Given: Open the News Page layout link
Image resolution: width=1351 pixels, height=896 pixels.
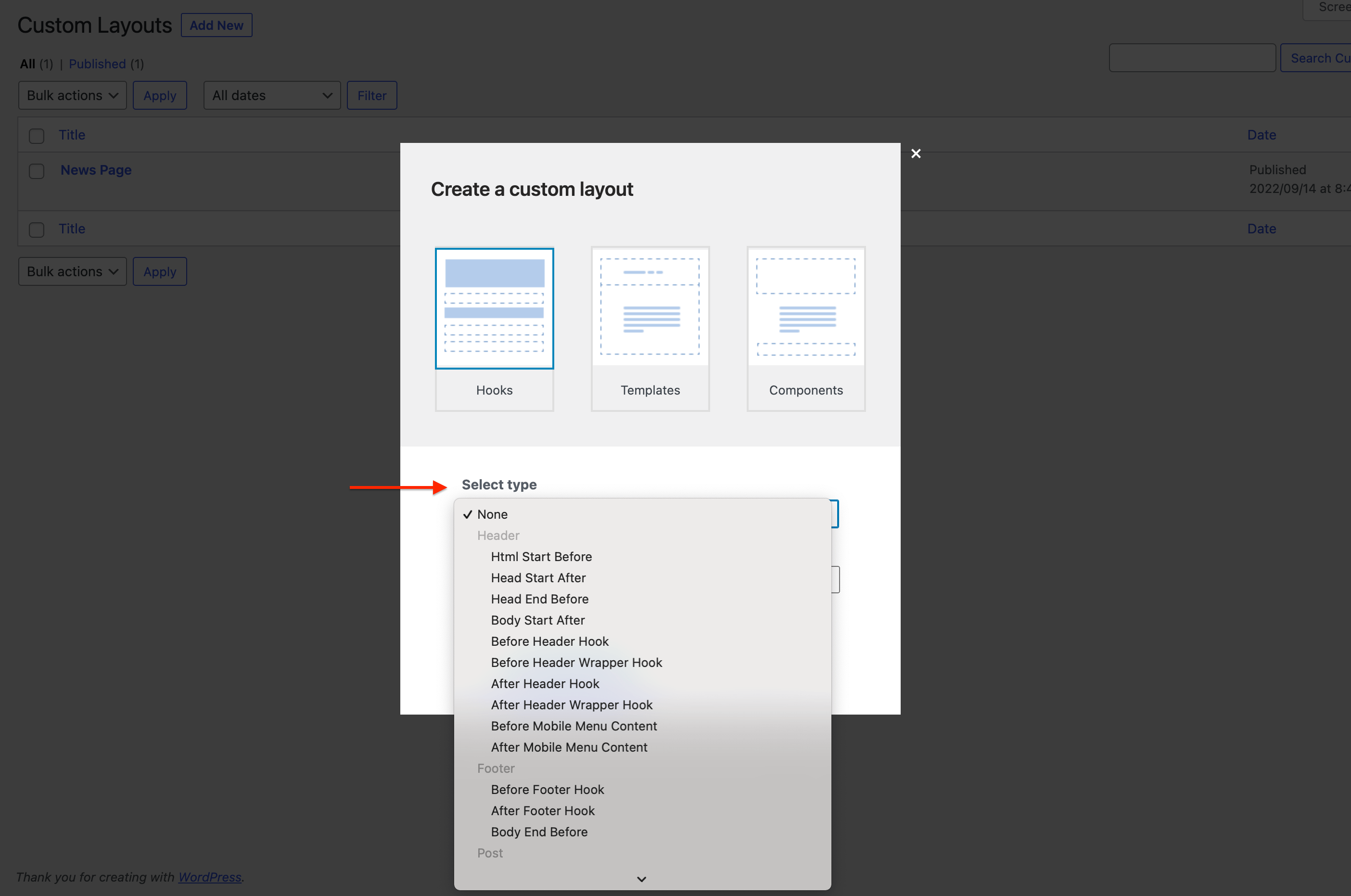Looking at the screenshot, I should 96,170.
